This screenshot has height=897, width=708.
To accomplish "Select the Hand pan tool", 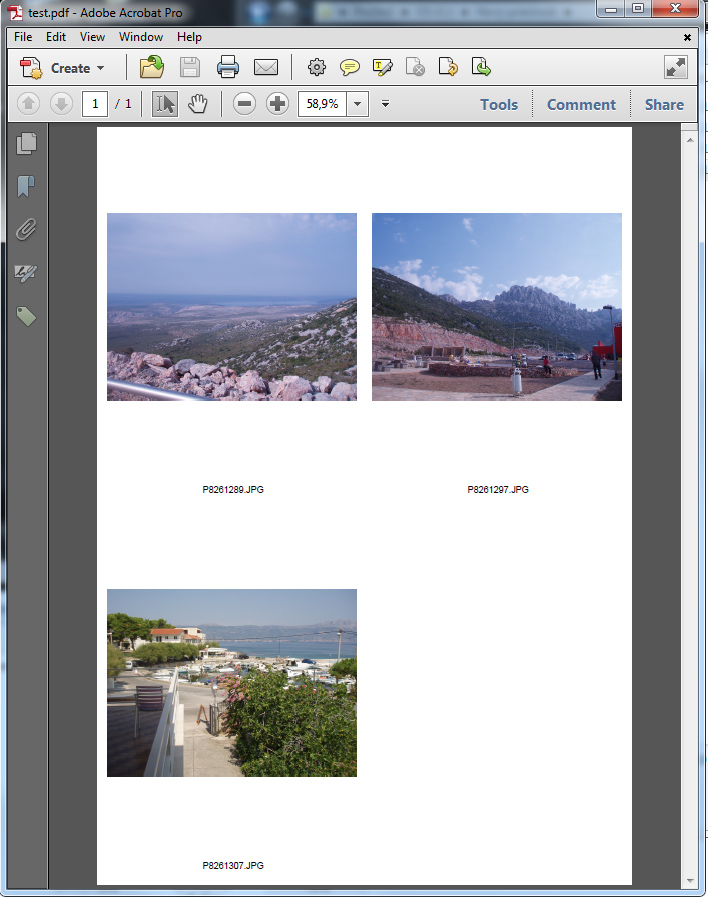I will [x=197, y=104].
